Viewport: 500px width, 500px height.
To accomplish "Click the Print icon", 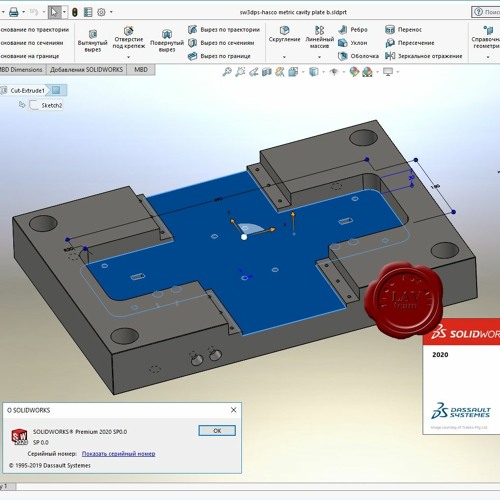I will point(14,12).
